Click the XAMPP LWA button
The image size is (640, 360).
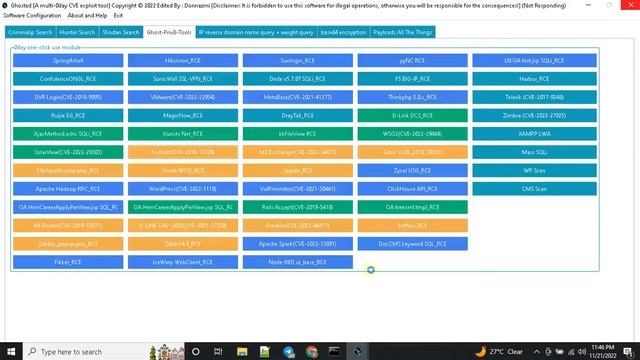(535, 134)
